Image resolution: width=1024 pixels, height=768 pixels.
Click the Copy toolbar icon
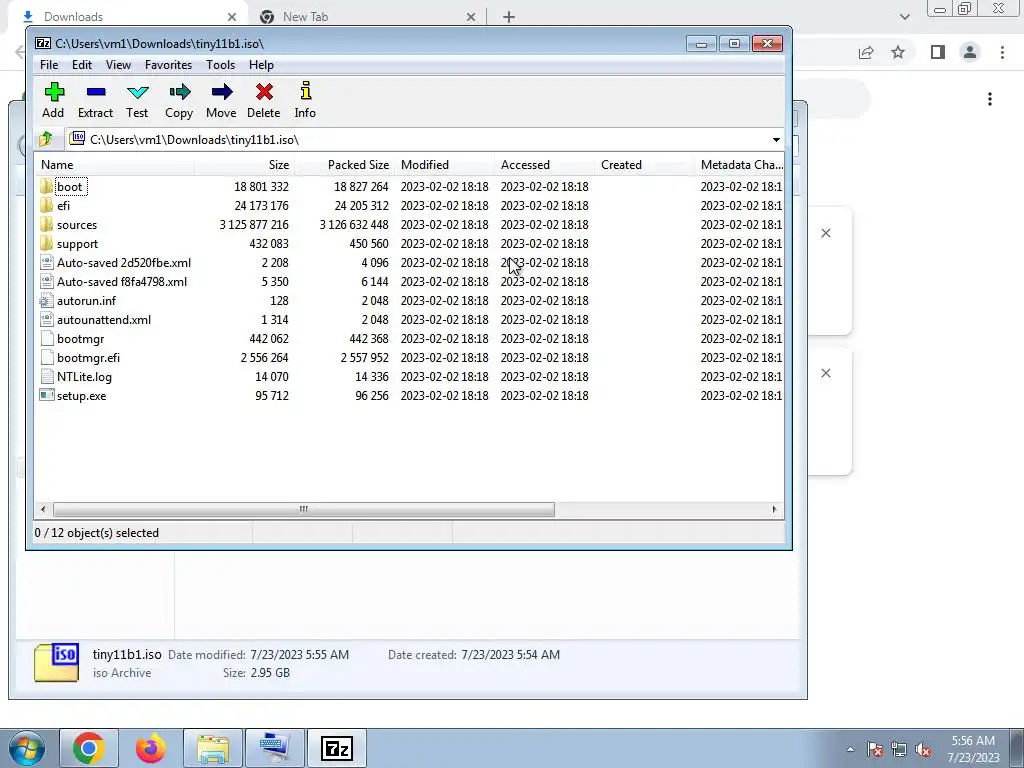[x=179, y=92]
